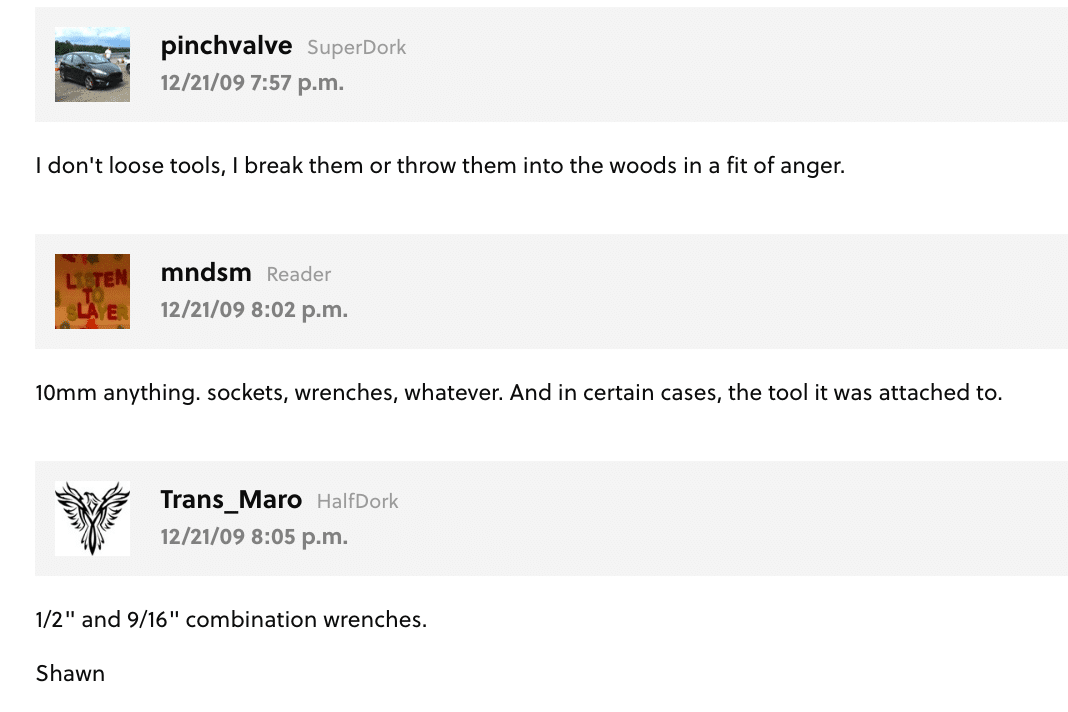Click the 'Shawn' signature line

[x=70, y=674]
